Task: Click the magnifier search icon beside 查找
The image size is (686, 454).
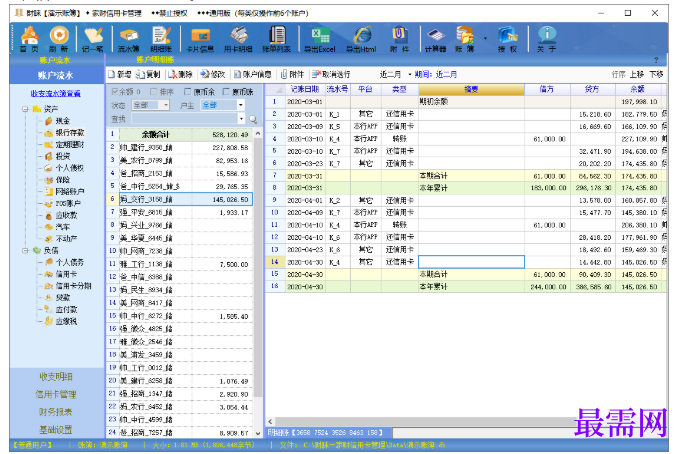Action: tap(253, 119)
